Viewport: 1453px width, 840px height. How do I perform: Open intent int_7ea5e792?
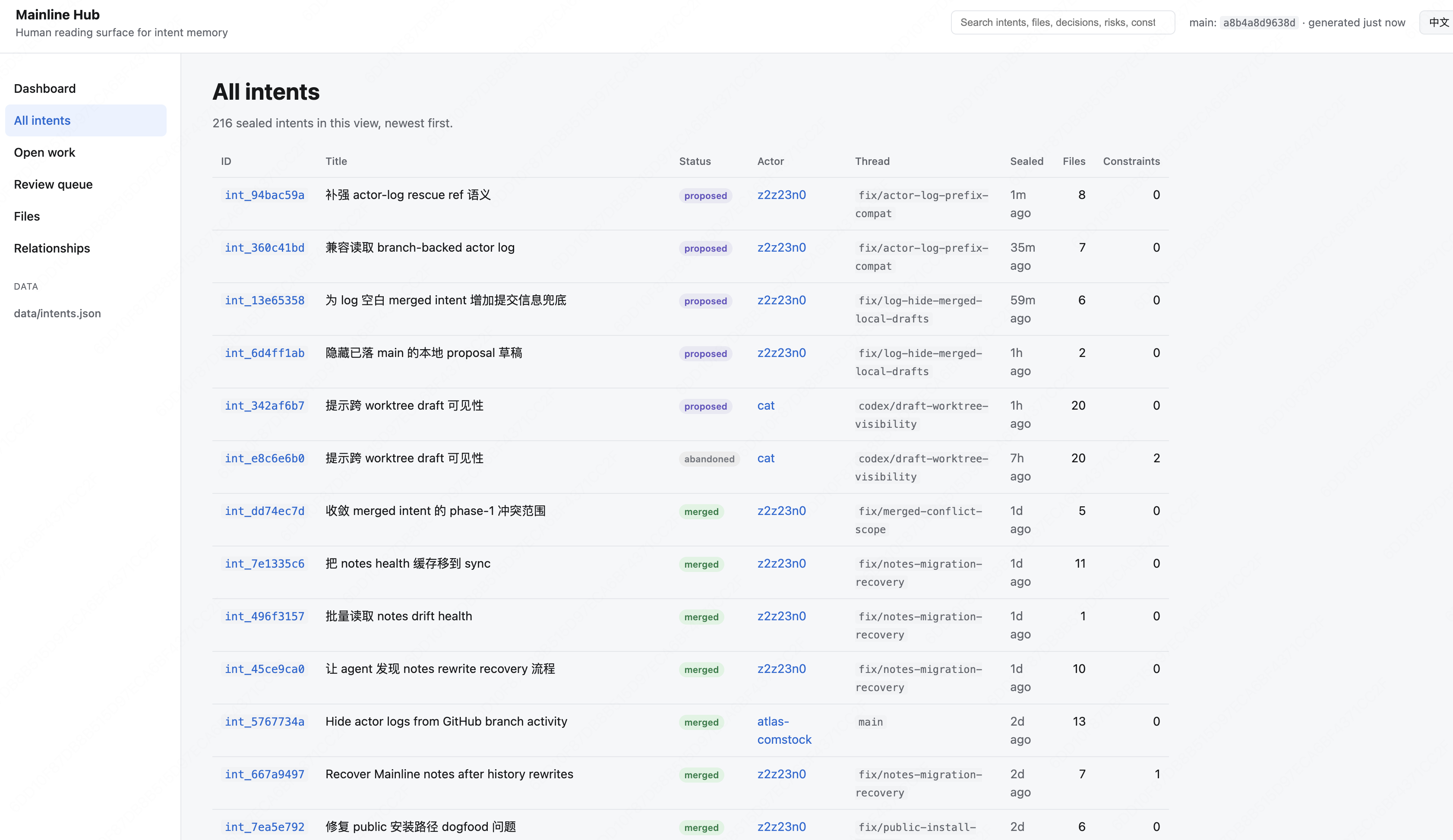[x=265, y=827]
